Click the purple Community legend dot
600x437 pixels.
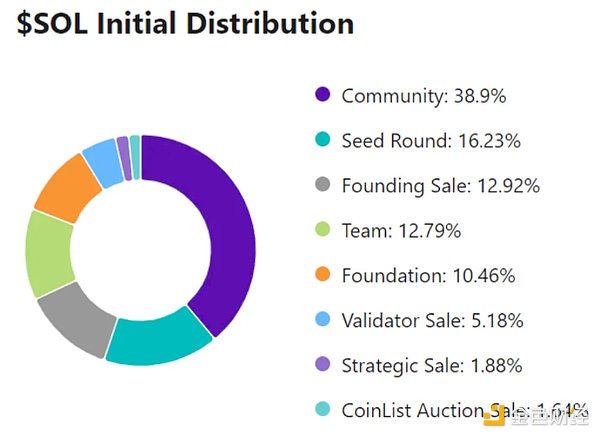[322, 96]
